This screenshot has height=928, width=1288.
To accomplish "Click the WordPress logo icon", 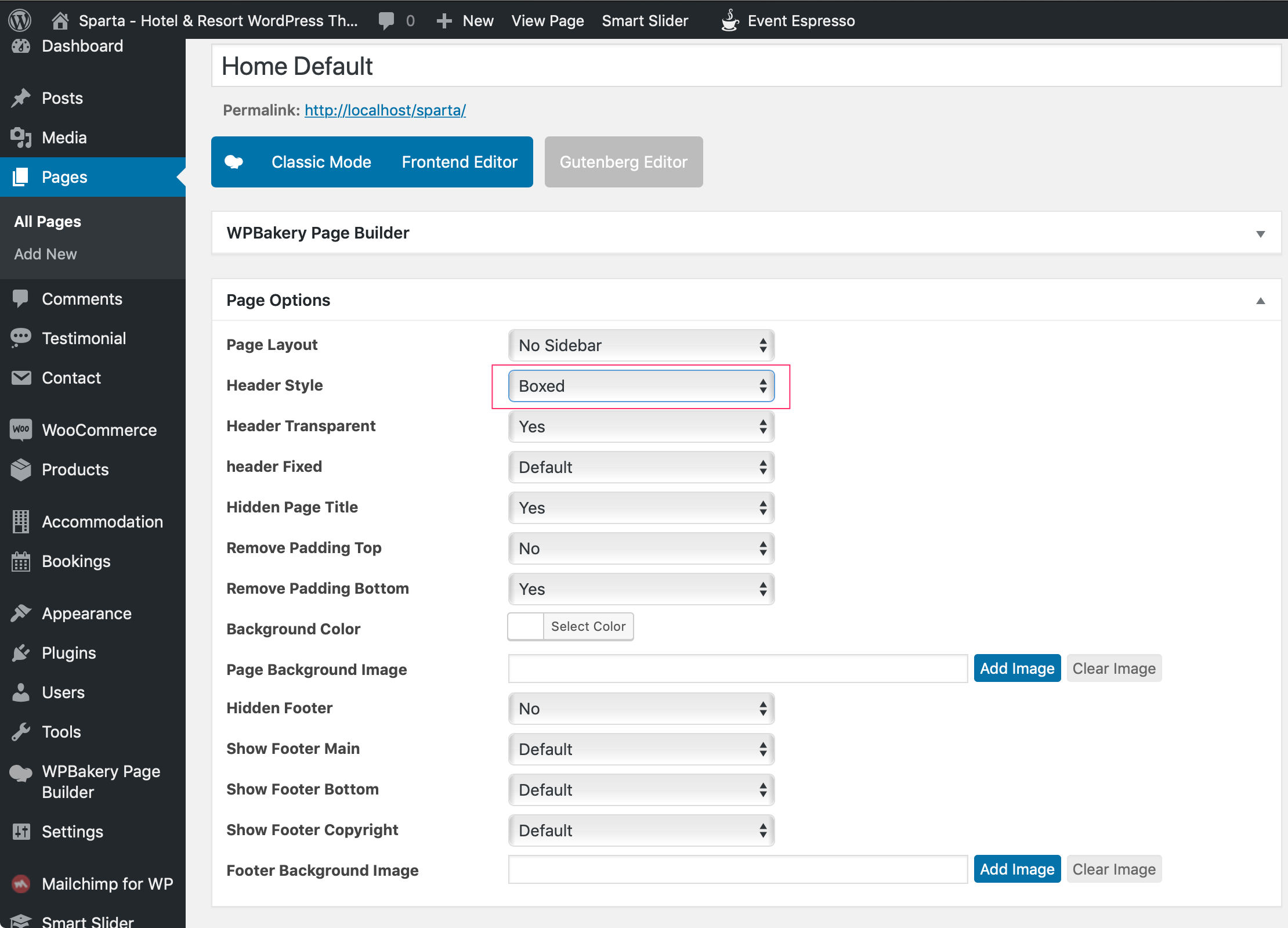I will point(20,20).
